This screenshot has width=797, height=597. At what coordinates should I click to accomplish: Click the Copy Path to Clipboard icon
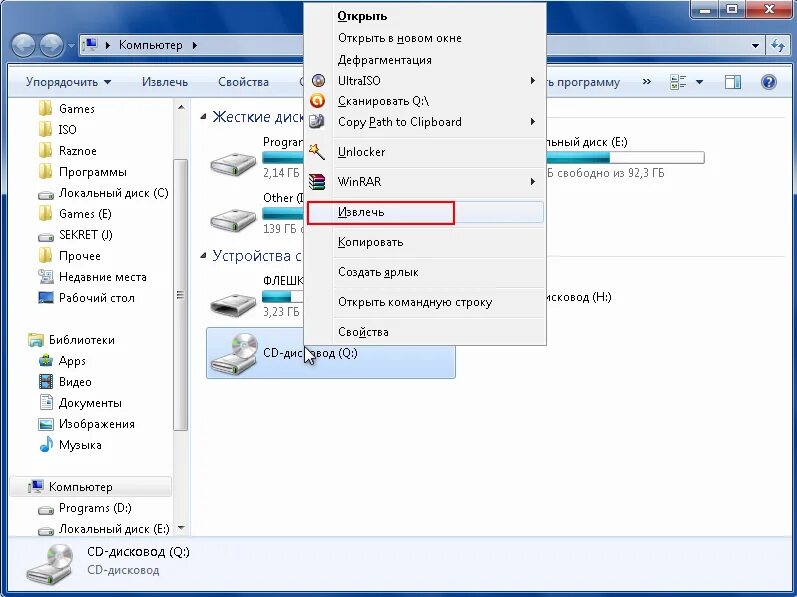click(317, 121)
